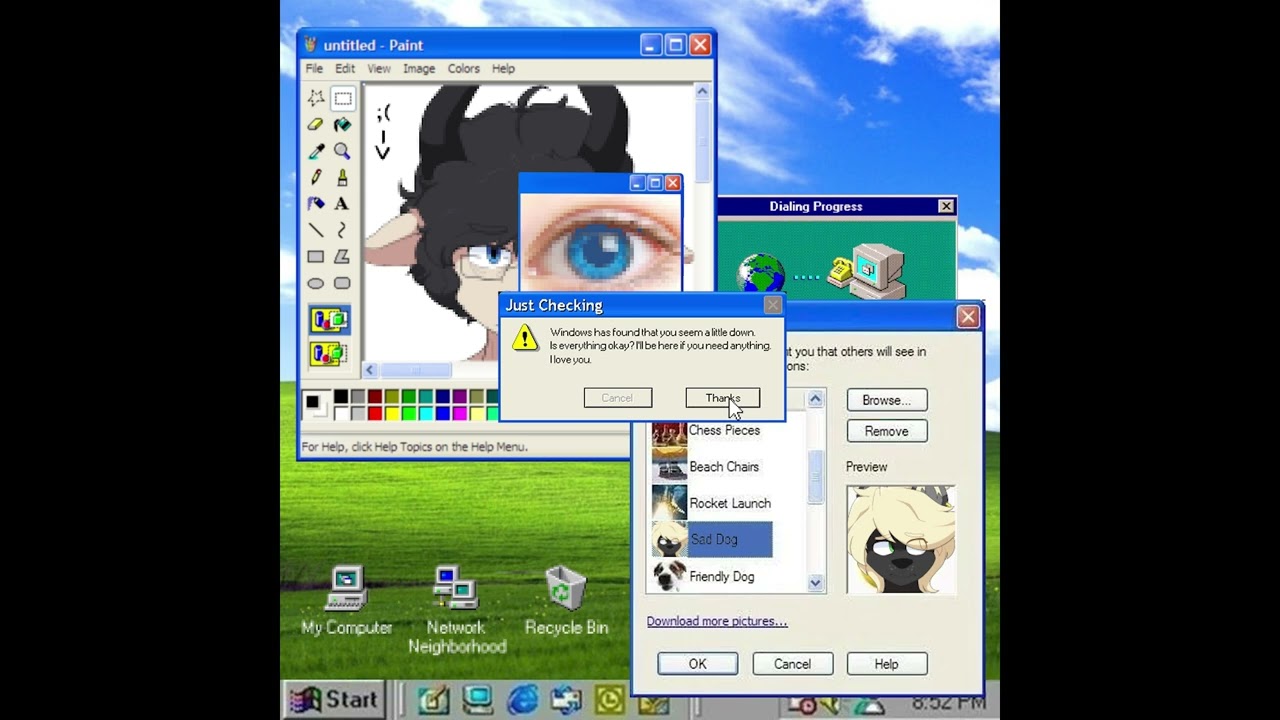Pick the yellow color swatch in the palette
Viewport: 1280px width, 720px height.
pos(392,413)
